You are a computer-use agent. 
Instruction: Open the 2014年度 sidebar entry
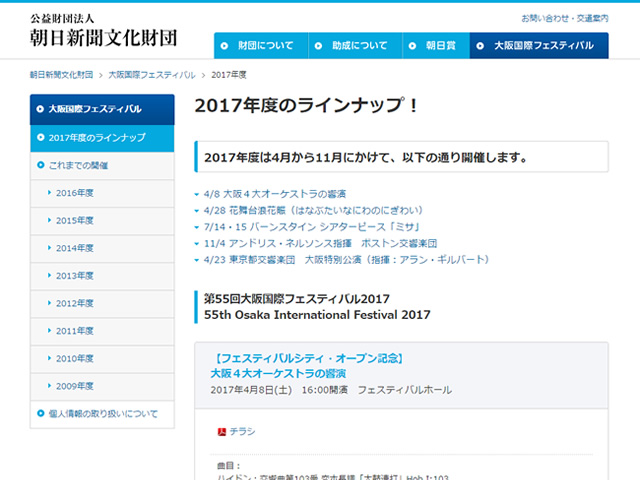[102, 248]
